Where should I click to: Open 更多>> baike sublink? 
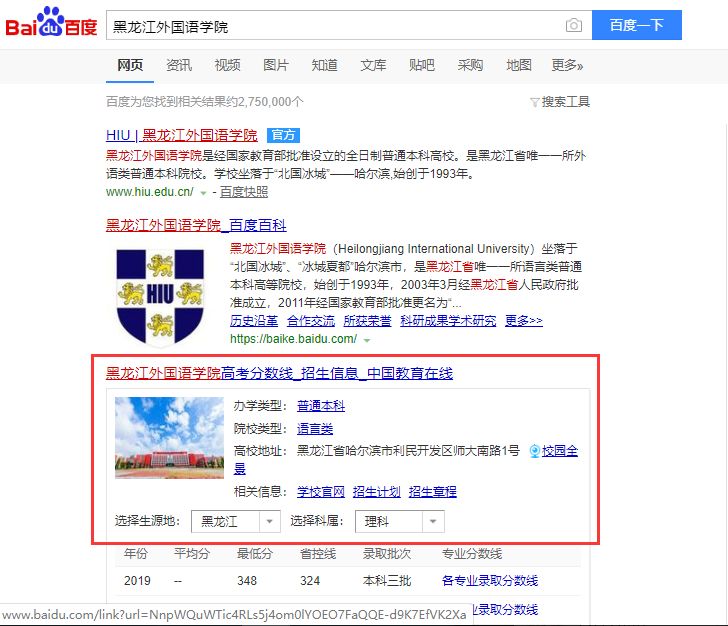pyautogui.click(x=524, y=321)
